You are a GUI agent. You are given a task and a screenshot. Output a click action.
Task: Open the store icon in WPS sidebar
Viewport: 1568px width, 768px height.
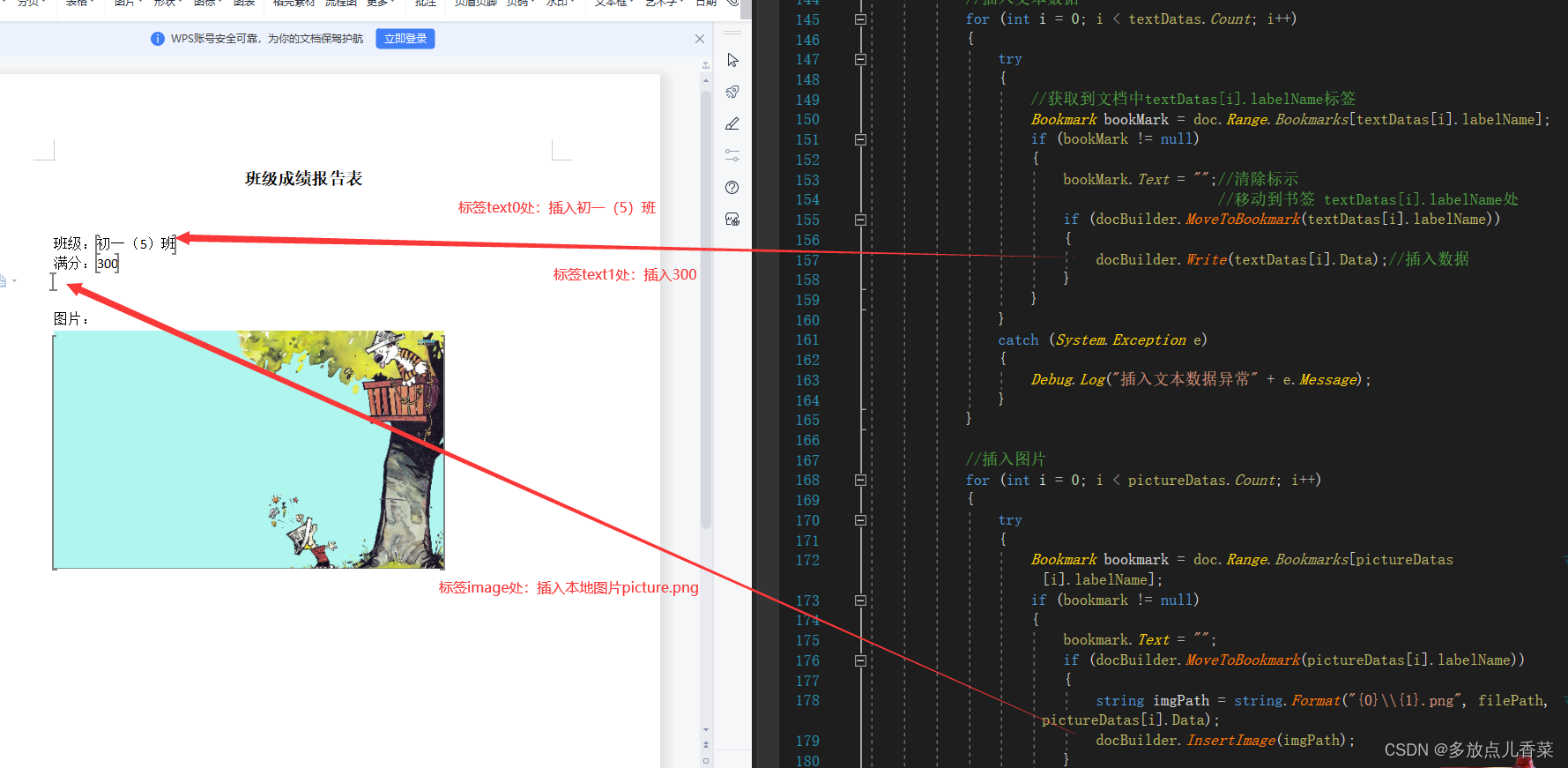[732, 219]
